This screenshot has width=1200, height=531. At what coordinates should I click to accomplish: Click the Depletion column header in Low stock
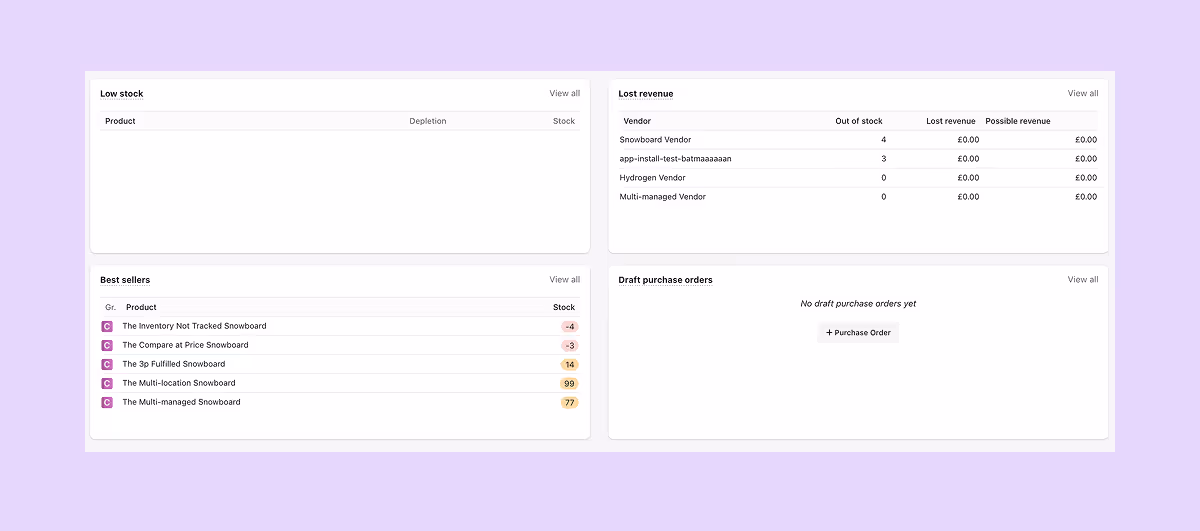pos(428,121)
